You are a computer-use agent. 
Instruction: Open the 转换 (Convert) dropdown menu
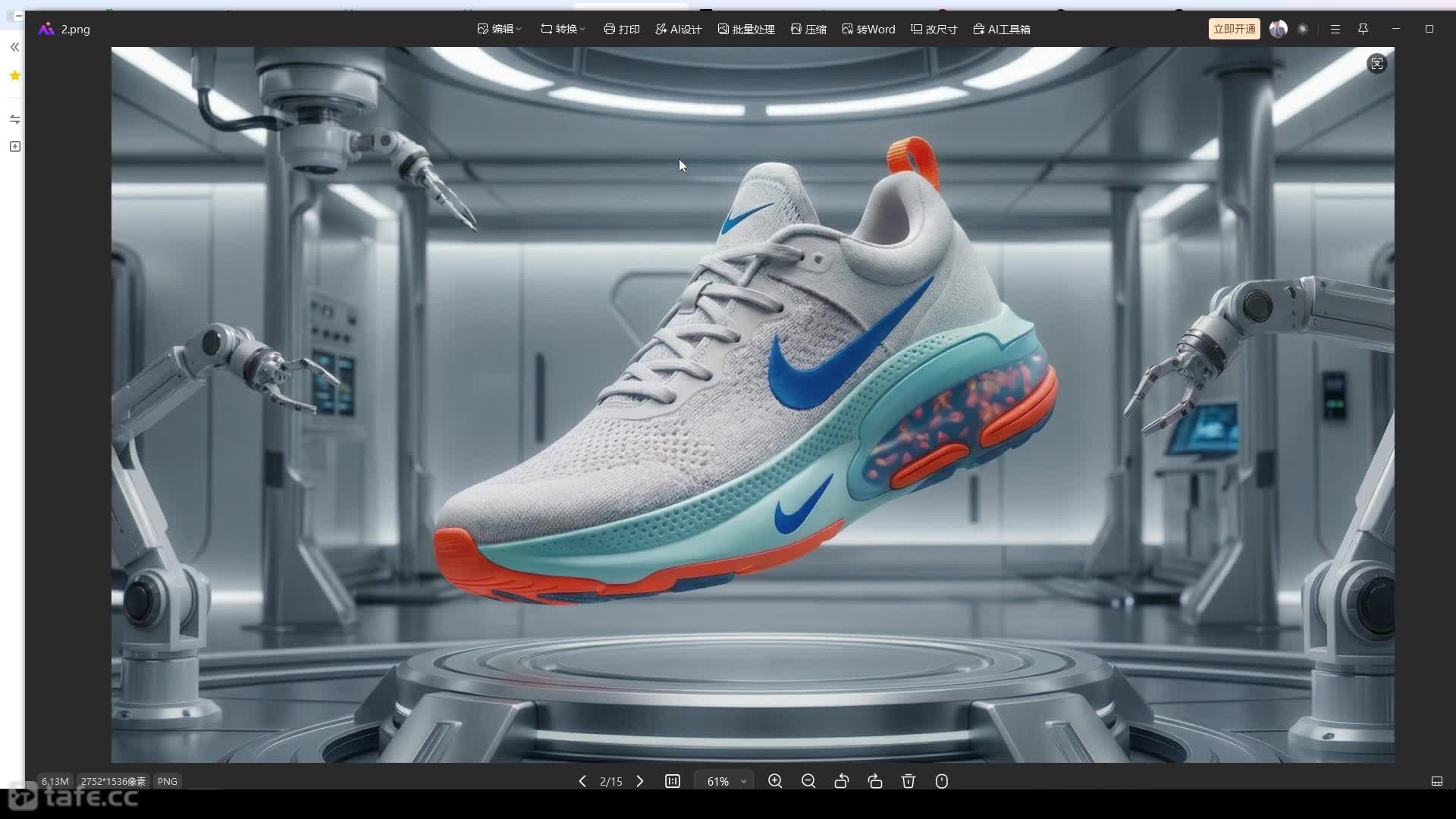563,29
